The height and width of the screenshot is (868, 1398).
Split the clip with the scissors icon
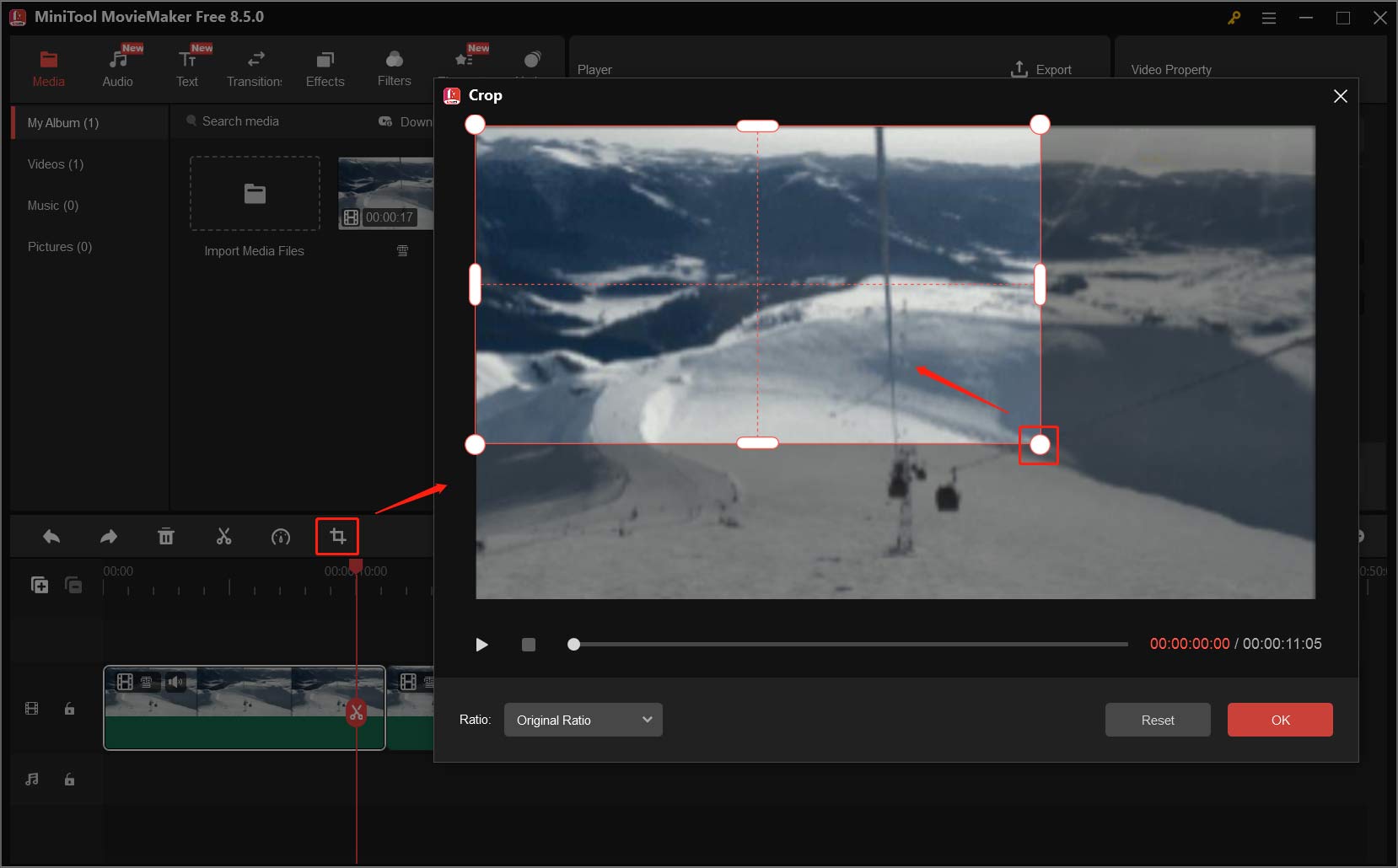[223, 536]
